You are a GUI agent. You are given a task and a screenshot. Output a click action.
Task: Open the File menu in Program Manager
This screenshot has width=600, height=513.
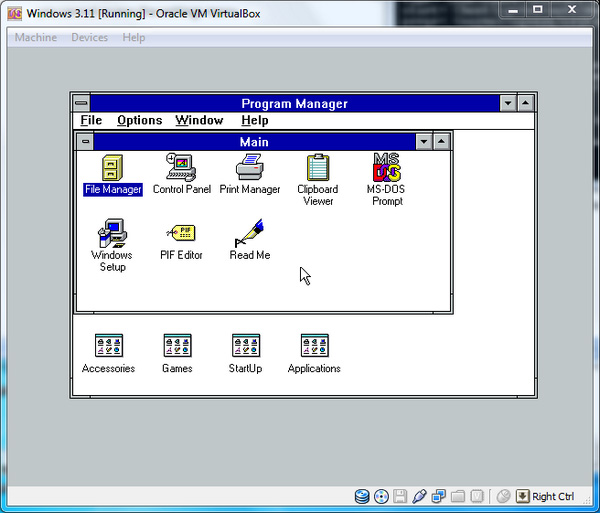(x=91, y=121)
